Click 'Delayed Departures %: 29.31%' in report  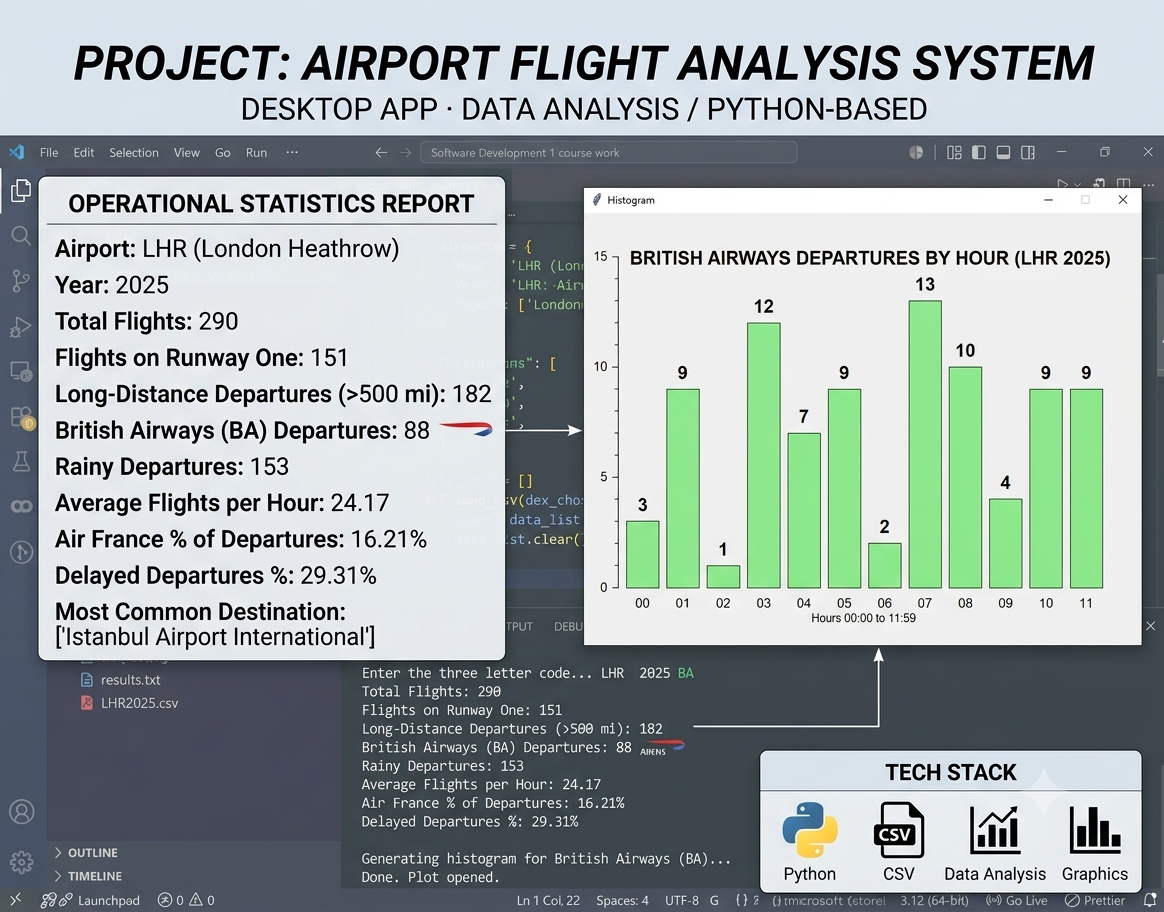coord(215,575)
